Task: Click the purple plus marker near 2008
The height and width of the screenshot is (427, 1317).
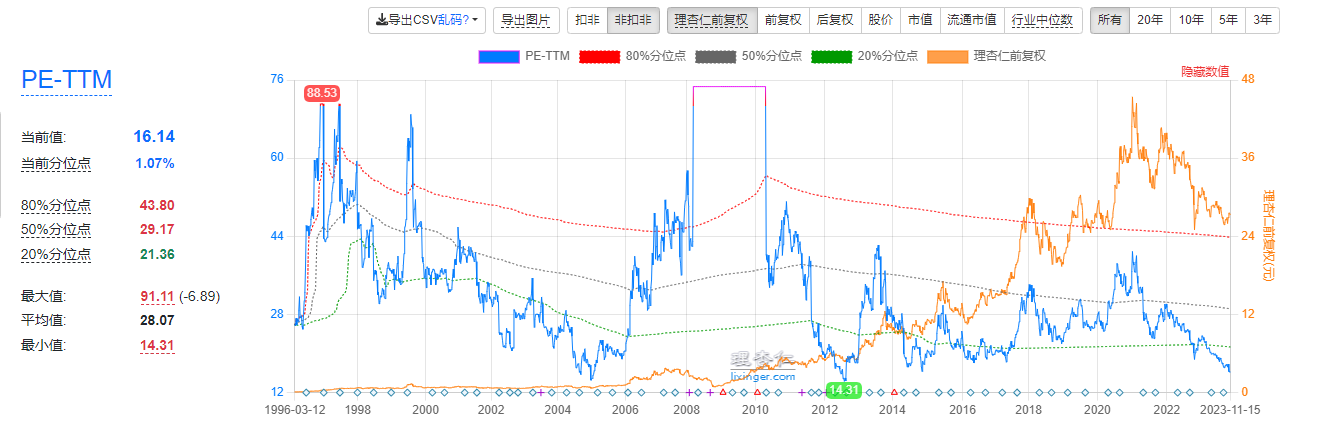Action: 689,392
